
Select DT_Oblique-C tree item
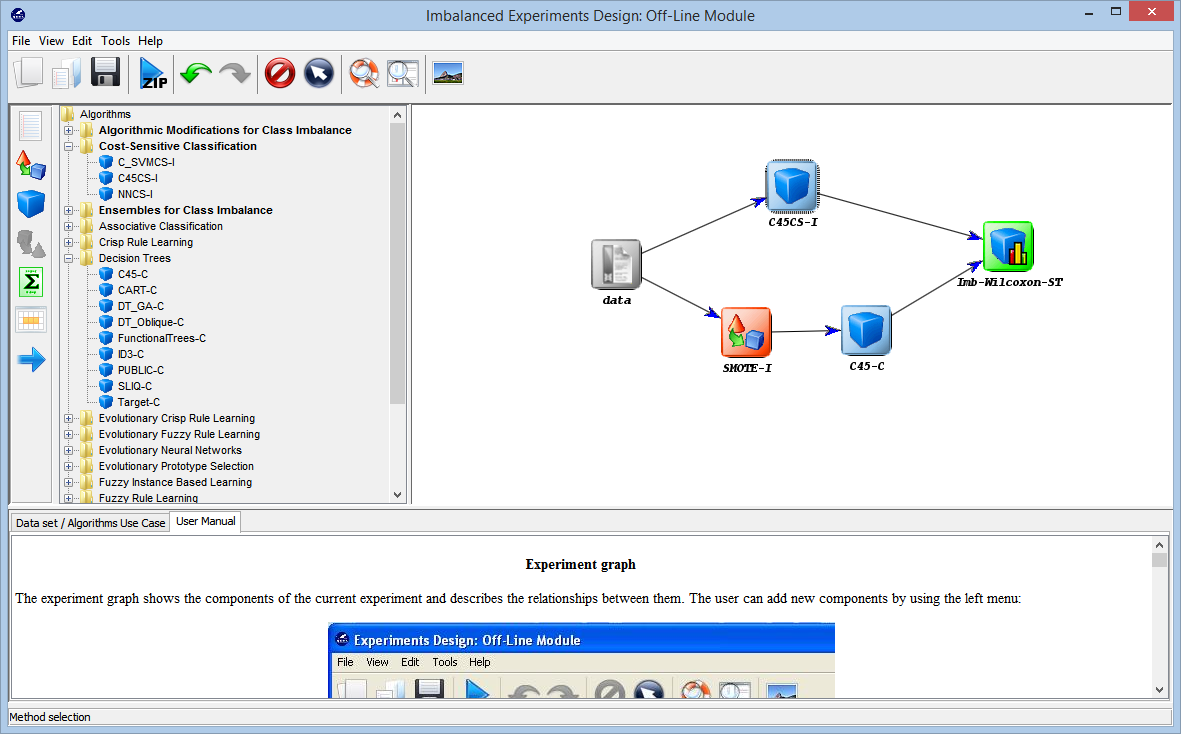[151, 322]
